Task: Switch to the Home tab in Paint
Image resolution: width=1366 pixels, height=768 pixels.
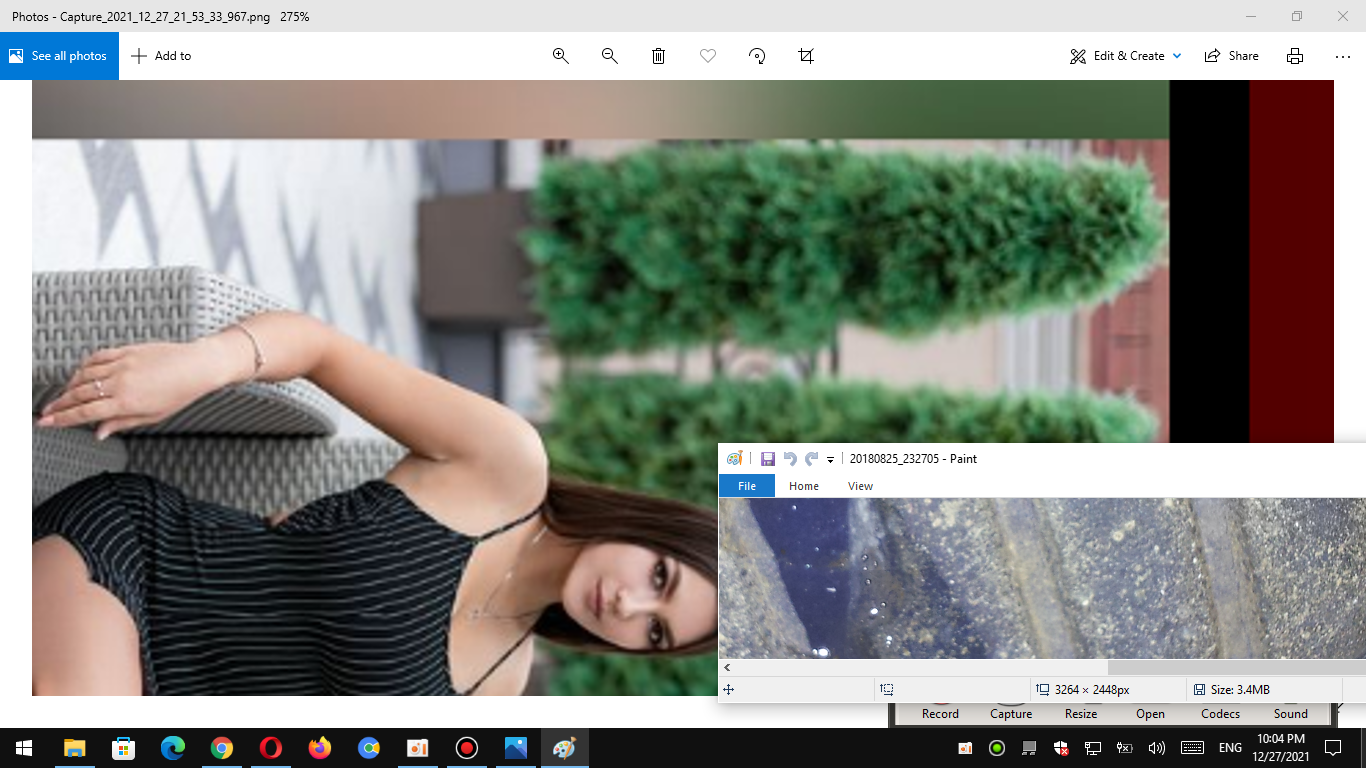Action: point(803,486)
